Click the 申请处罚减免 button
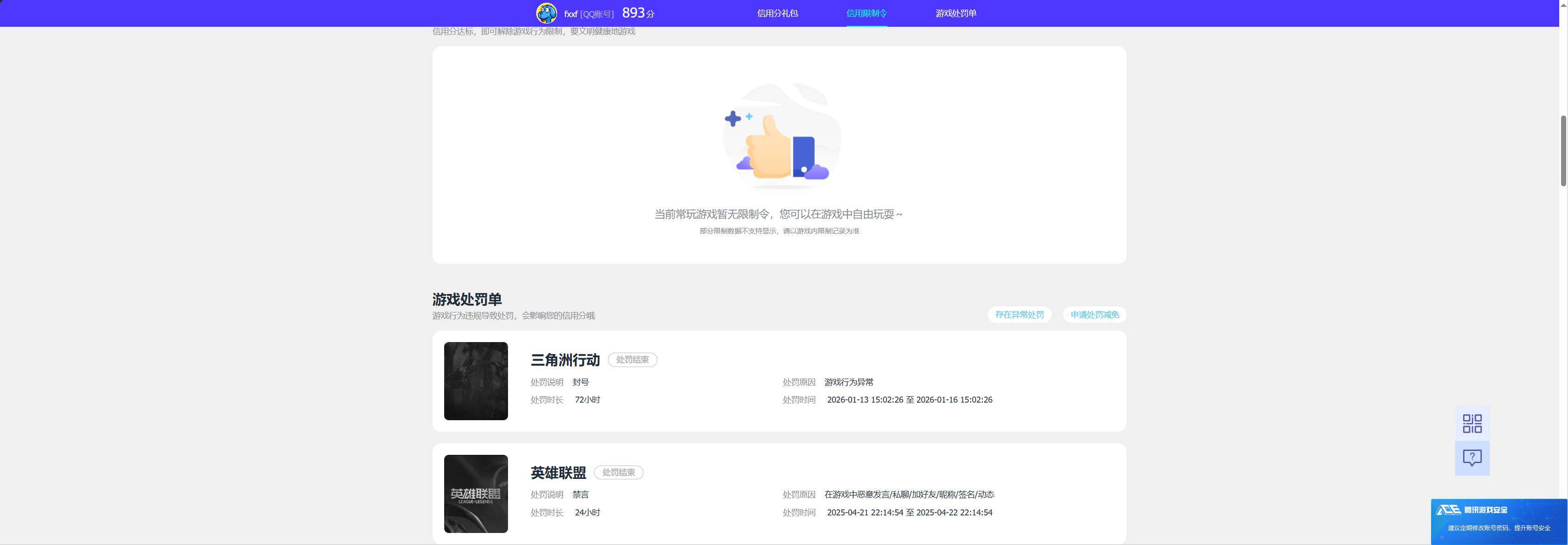1568x545 pixels. point(1094,314)
